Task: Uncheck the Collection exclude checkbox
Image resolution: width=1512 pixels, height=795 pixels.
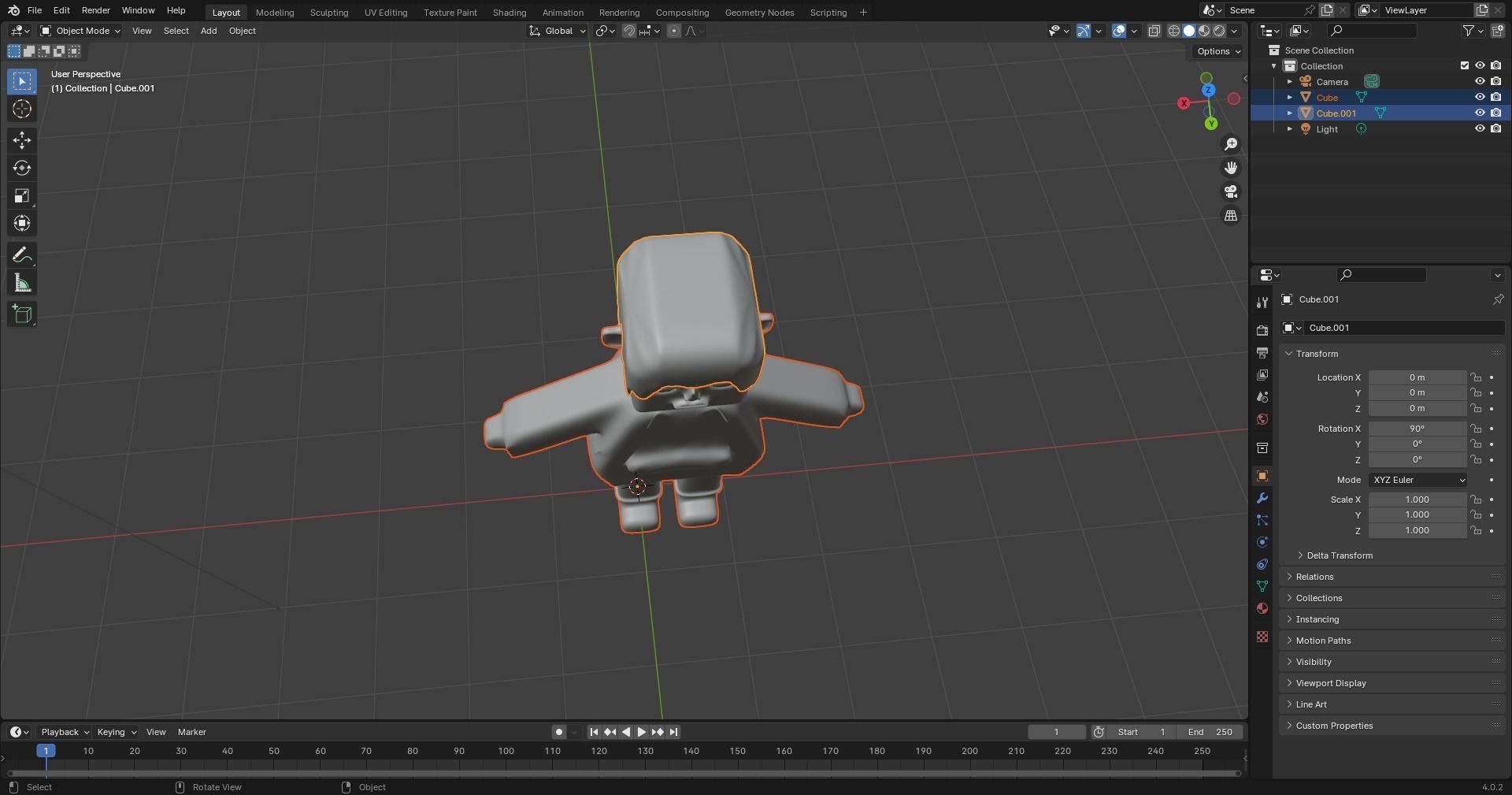Action: (x=1464, y=65)
